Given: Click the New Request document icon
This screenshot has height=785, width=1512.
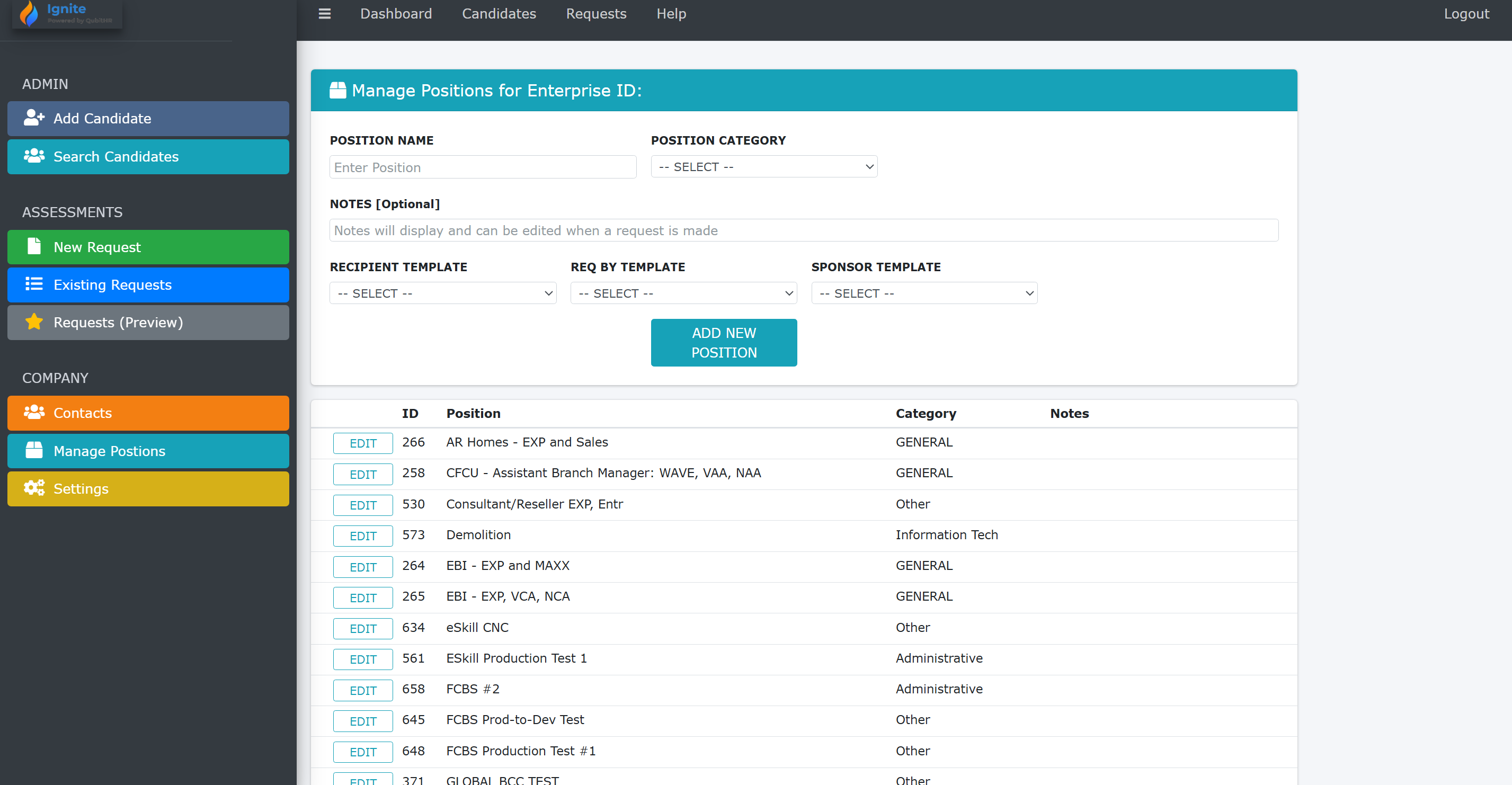Looking at the screenshot, I should 34,246.
